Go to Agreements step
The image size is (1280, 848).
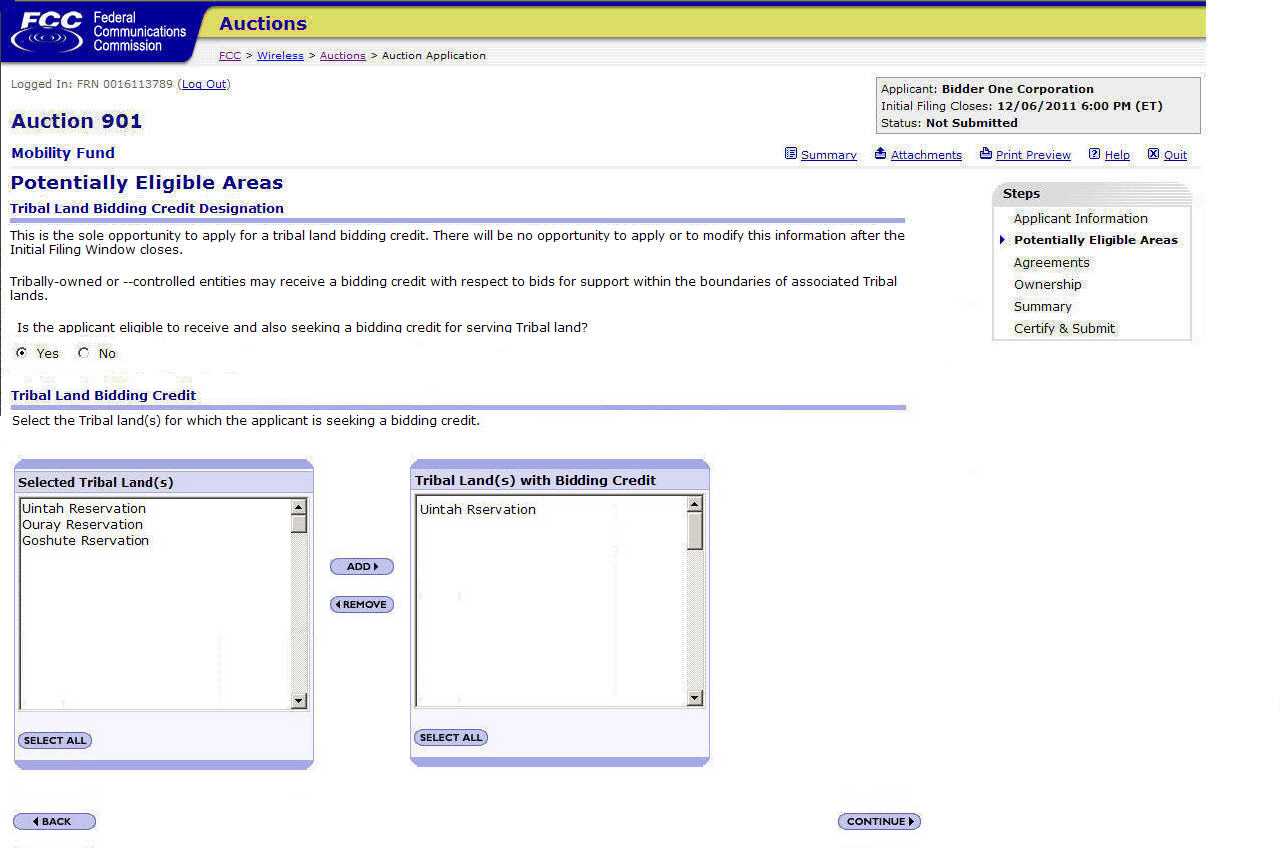coord(1052,262)
